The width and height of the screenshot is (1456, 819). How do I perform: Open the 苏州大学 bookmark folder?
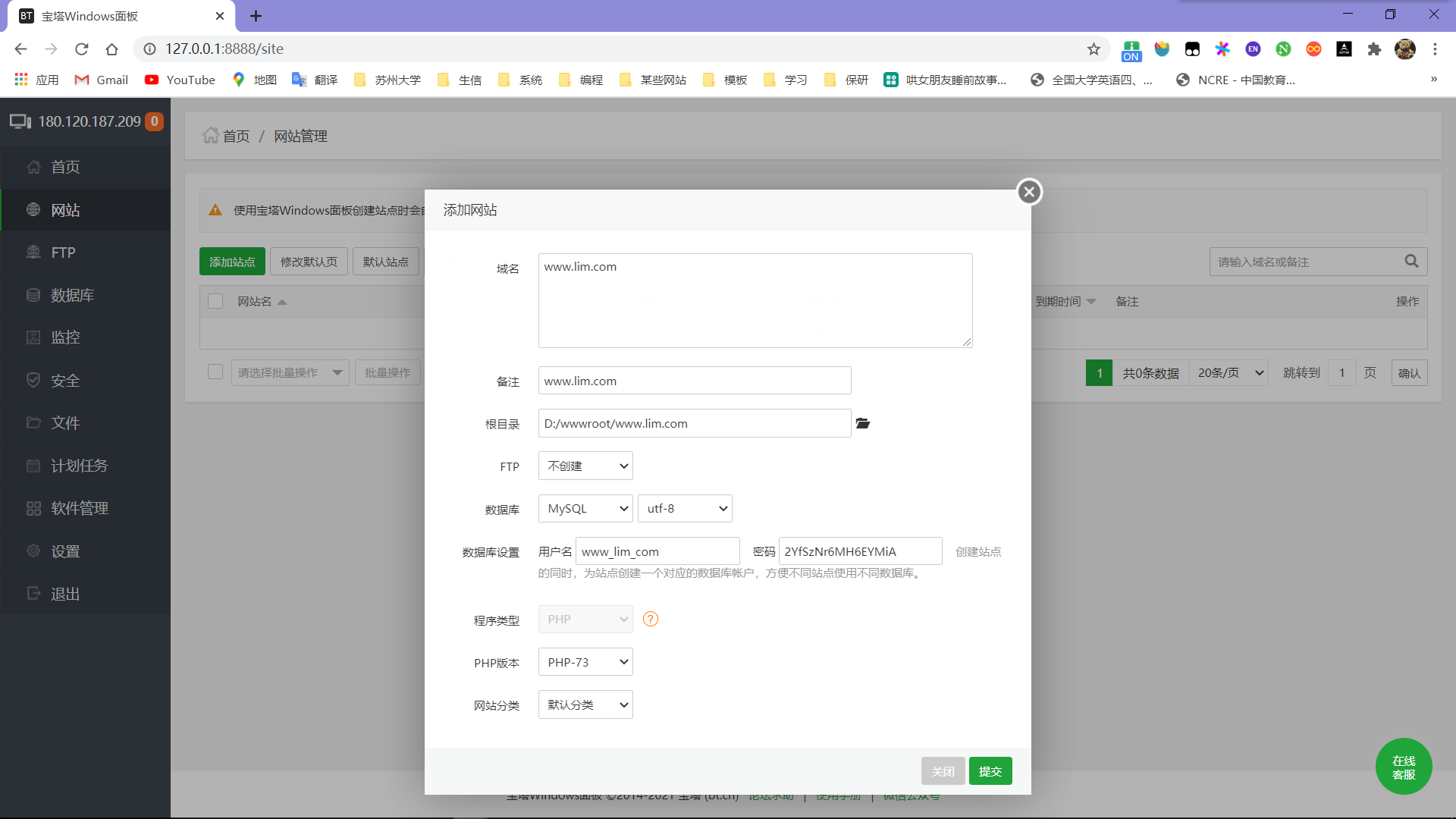click(x=388, y=80)
